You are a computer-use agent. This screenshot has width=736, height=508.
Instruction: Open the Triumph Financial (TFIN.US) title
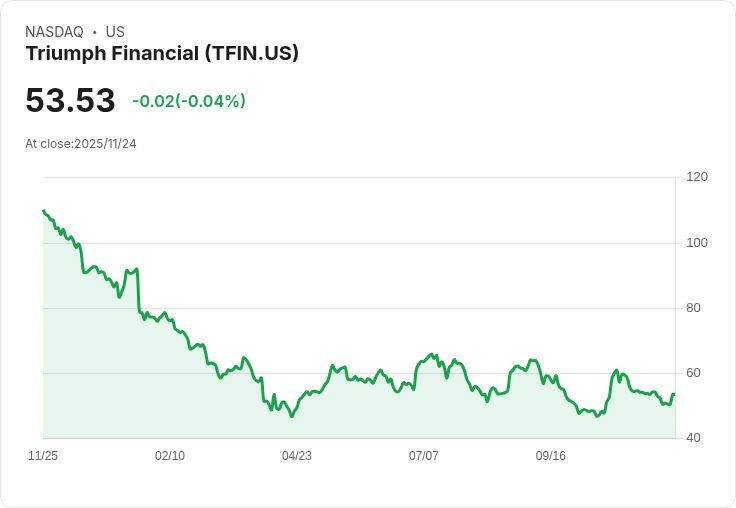pyautogui.click(x=162, y=54)
